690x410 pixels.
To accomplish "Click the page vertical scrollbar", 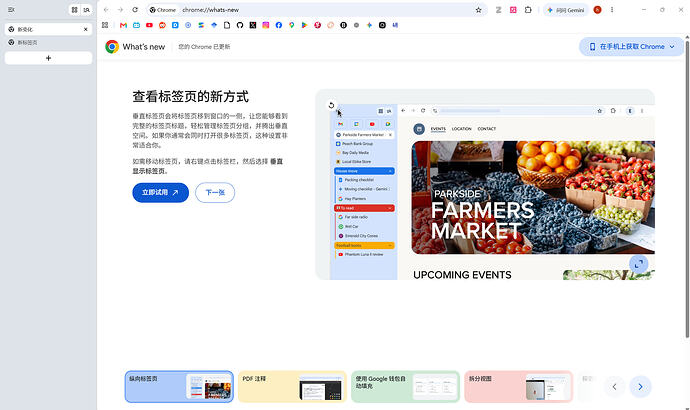I will pyautogui.click(x=687, y=189).
